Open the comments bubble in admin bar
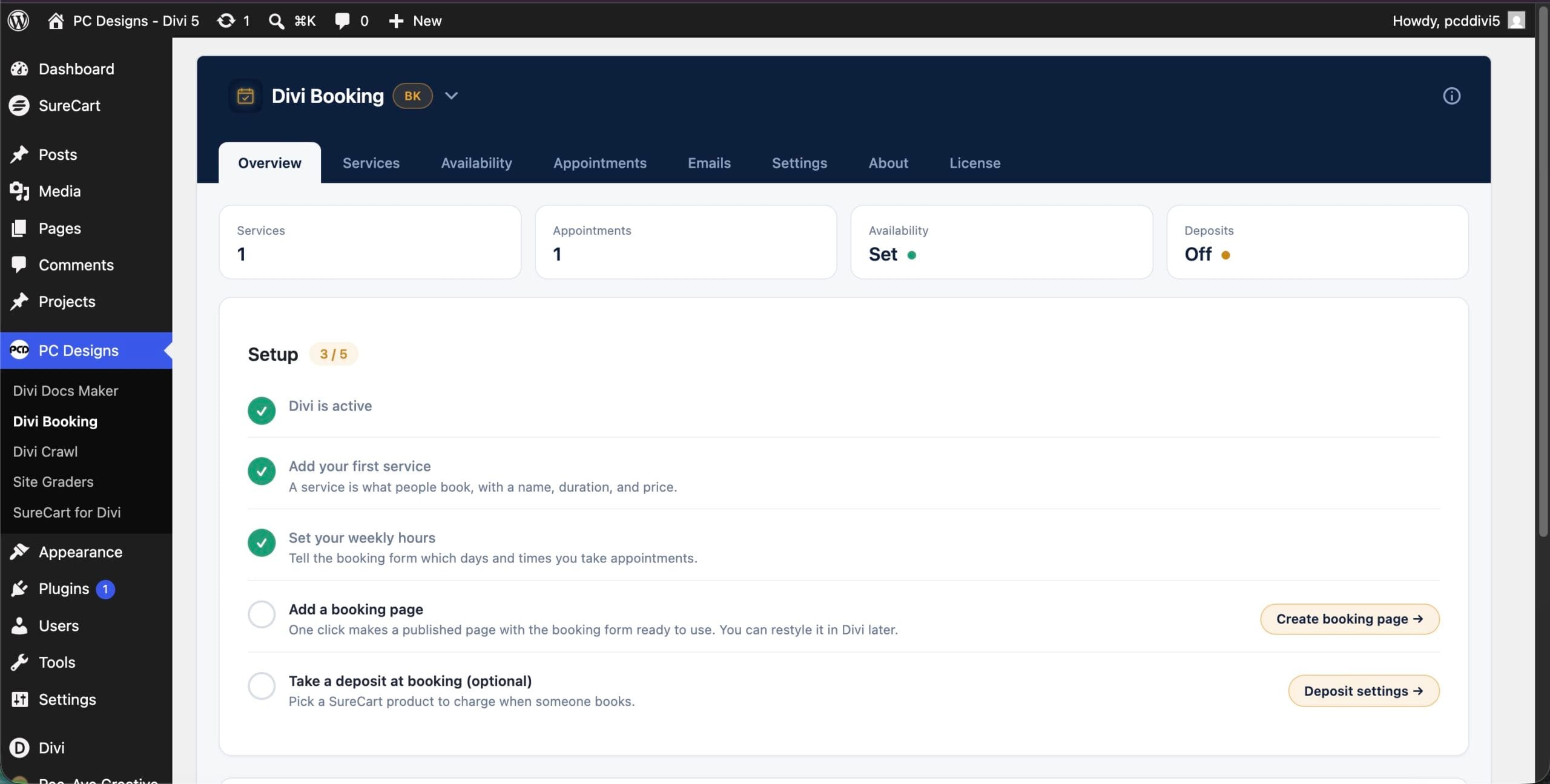Screen dimensions: 1550x784 pyautogui.click(x=342, y=21)
